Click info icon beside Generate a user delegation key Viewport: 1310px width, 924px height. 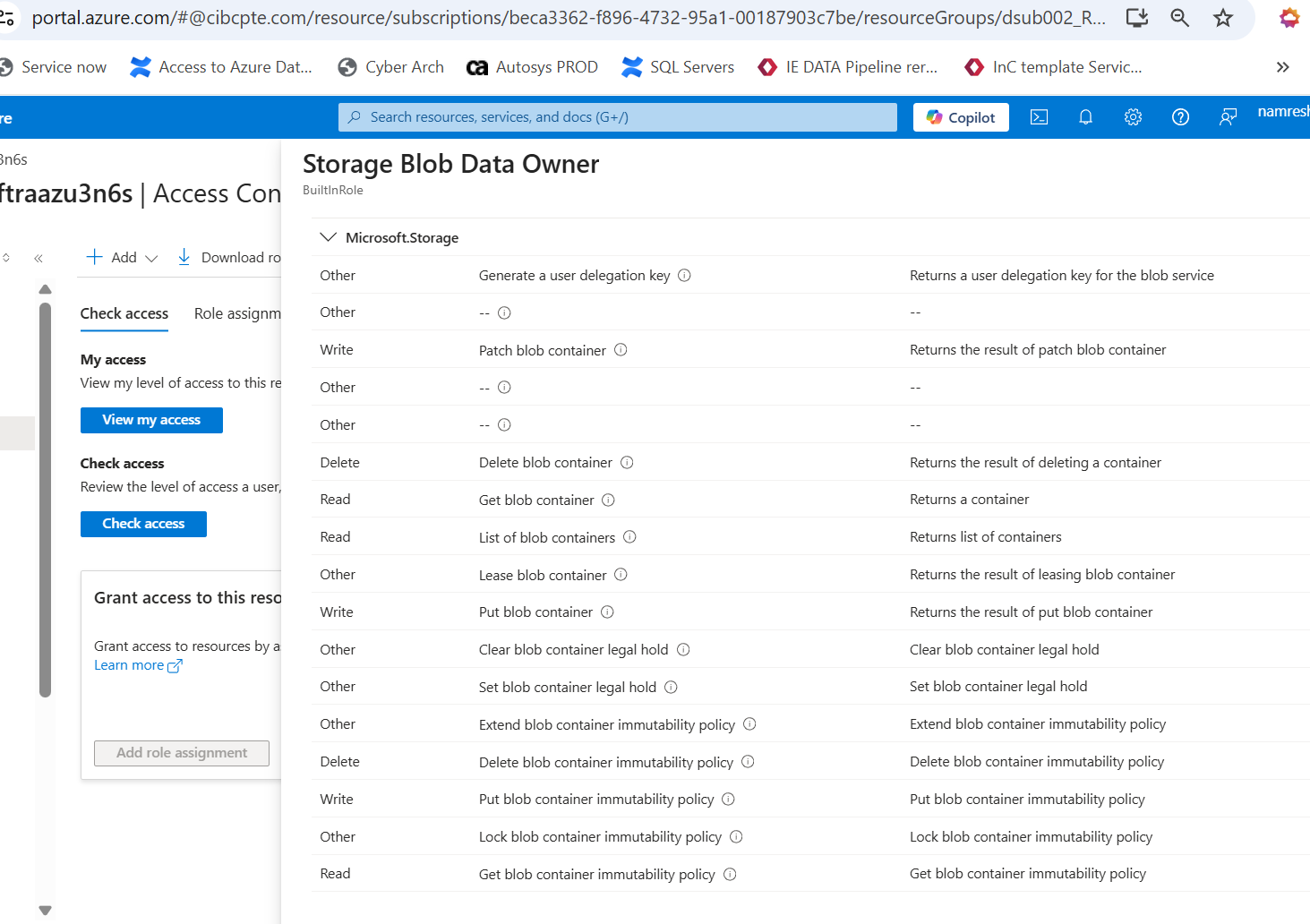tap(684, 276)
